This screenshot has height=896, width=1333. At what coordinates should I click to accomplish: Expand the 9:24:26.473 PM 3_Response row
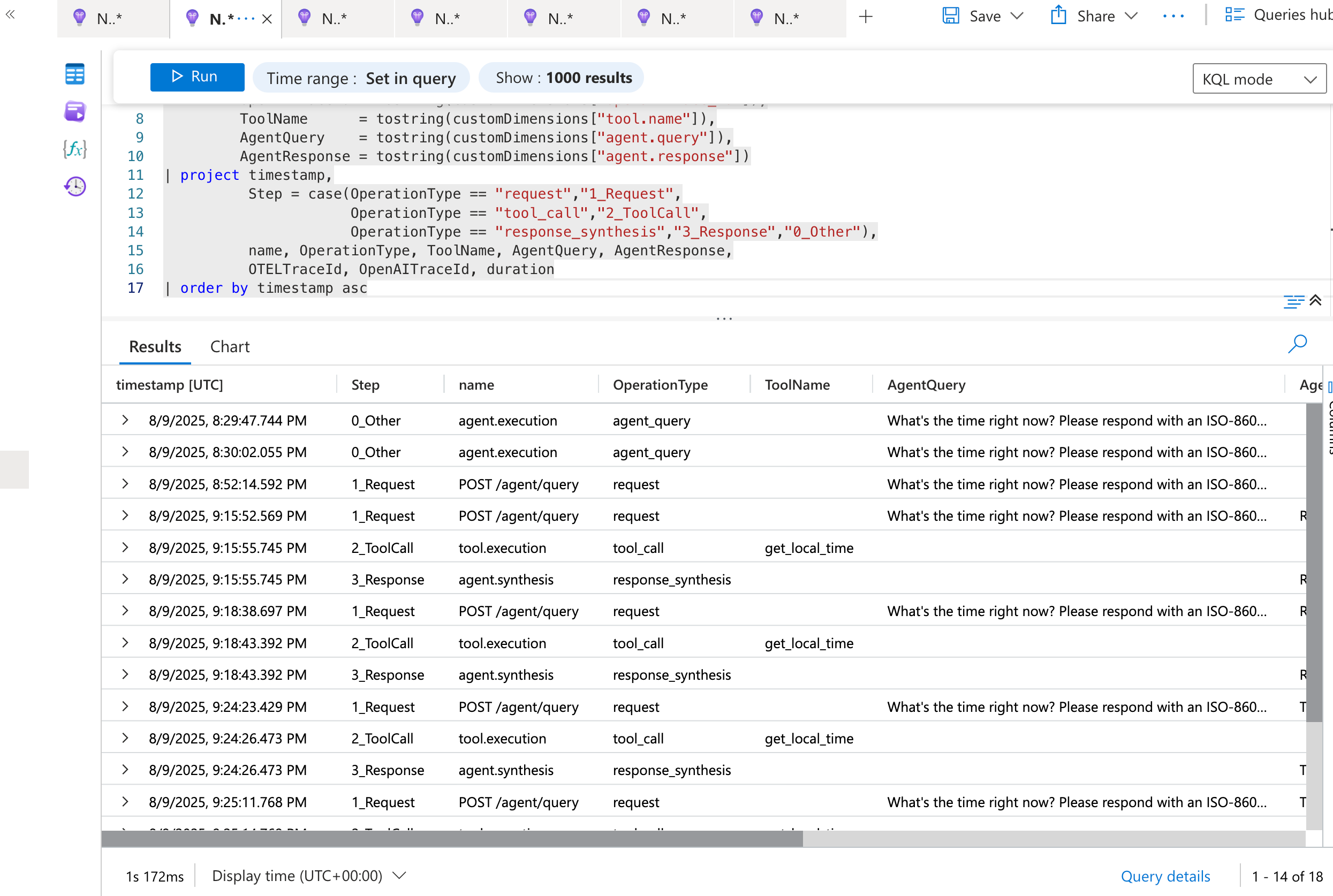tap(125, 770)
